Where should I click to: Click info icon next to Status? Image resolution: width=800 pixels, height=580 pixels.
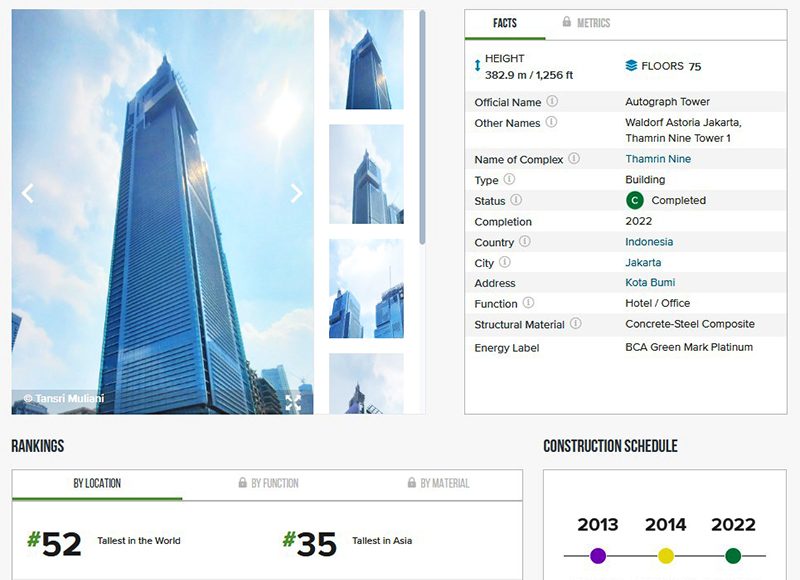(516, 200)
